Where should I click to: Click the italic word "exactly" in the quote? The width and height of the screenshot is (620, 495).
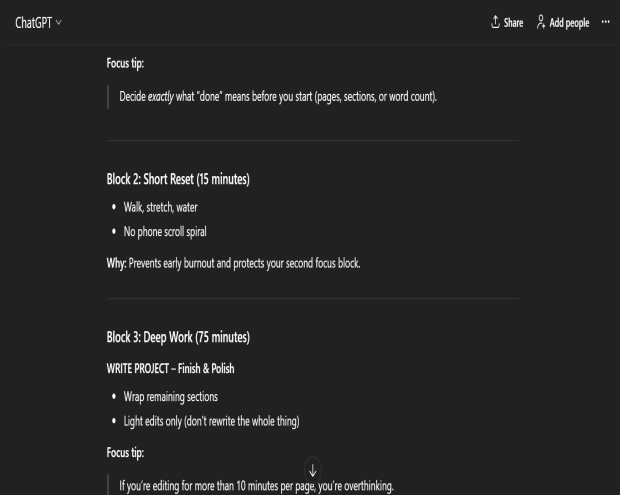[160, 97]
